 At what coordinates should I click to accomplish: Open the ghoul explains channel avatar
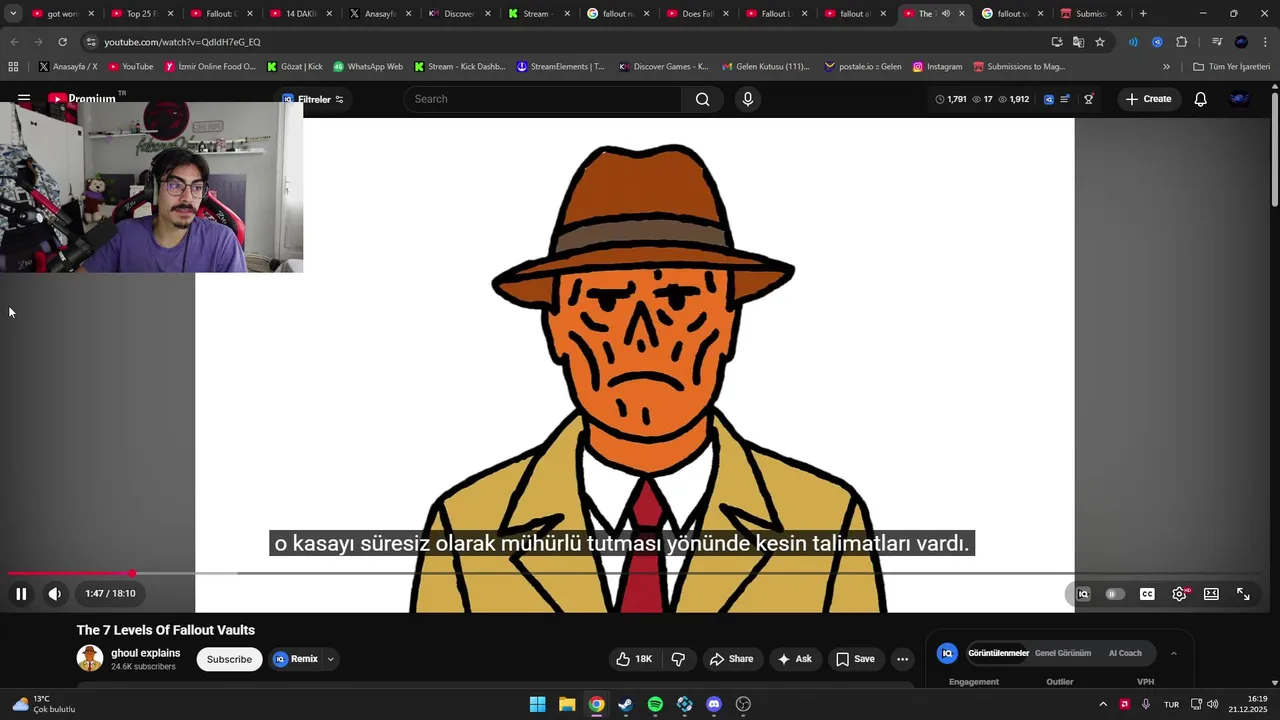90,658
